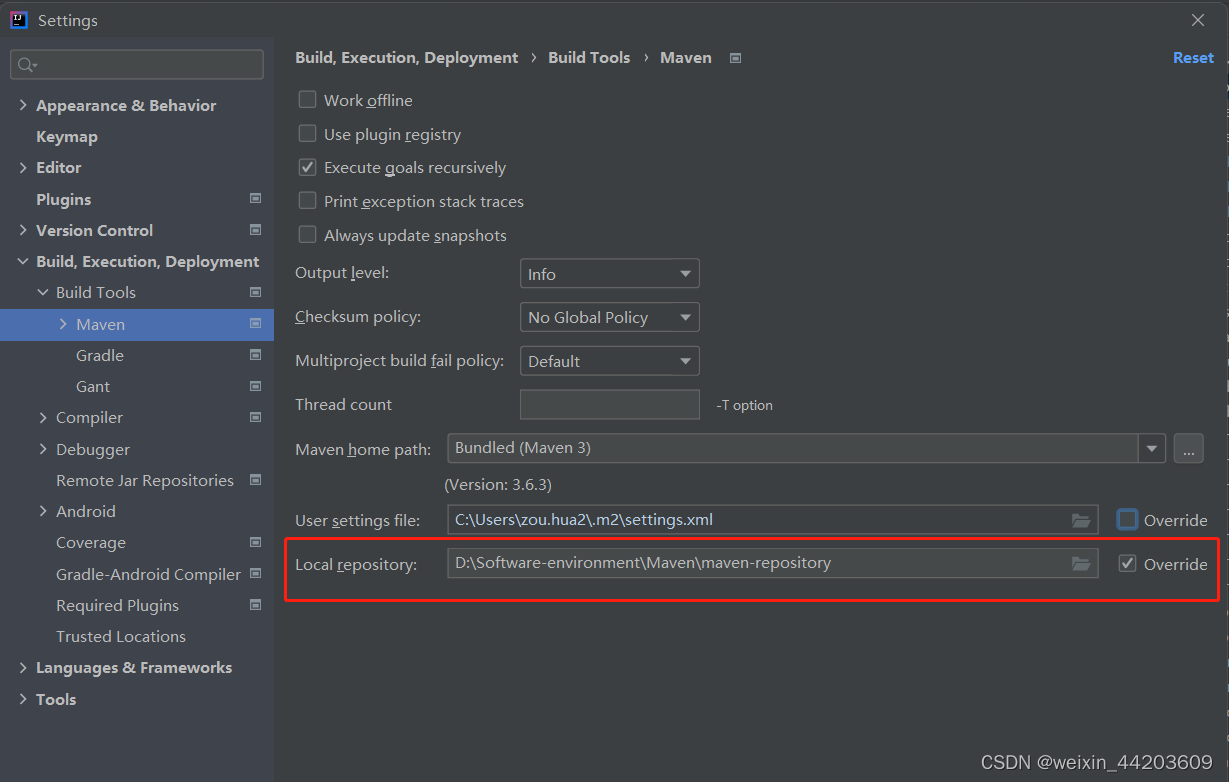Expand the Compiler node
The height and width of the screenshot is (782, 1229).
click(x=43, y=417)
